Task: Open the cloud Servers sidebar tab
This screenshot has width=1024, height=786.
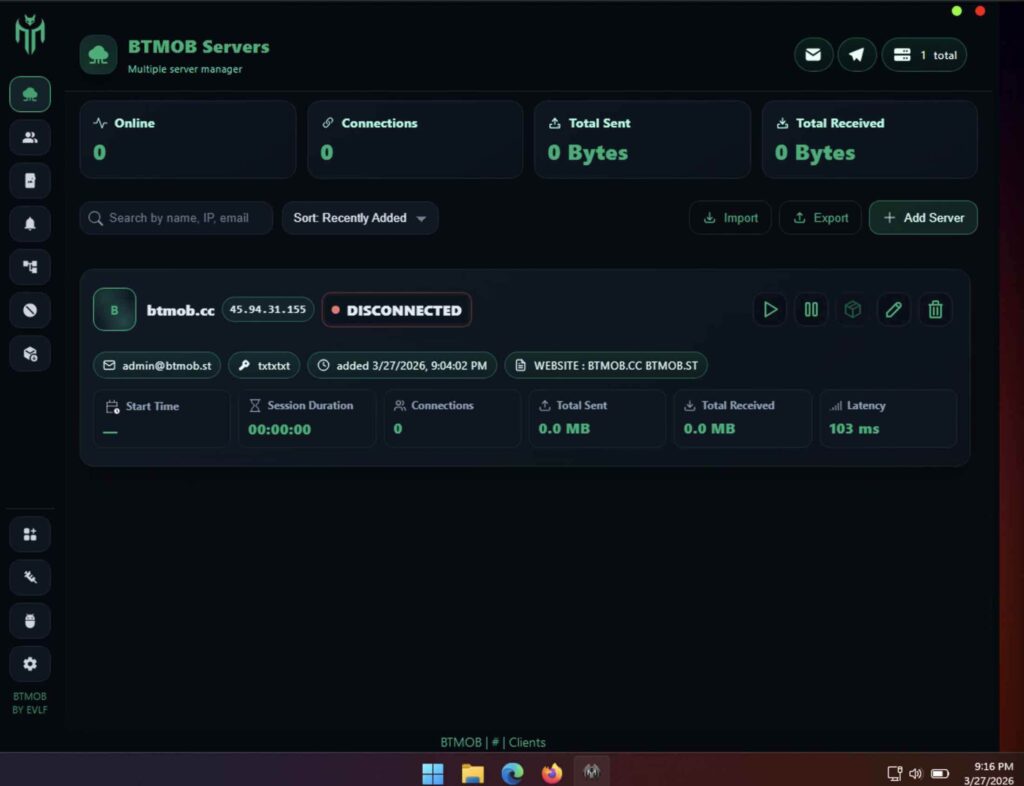Action: [x=30, y=95]
